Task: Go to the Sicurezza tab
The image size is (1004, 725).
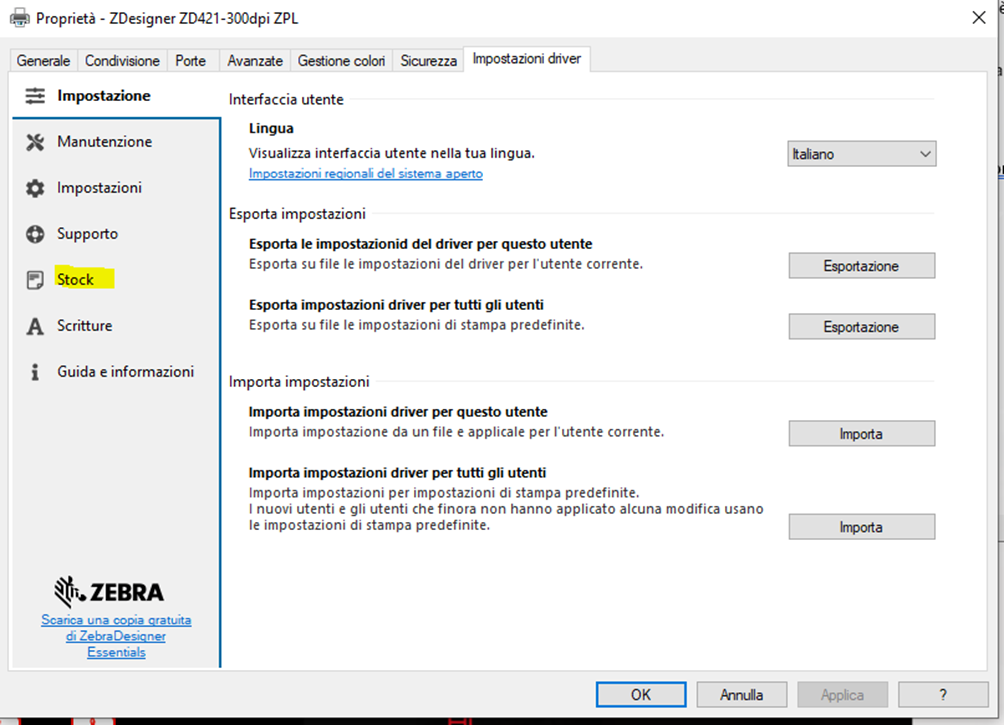Action: (x=428, y=61)
